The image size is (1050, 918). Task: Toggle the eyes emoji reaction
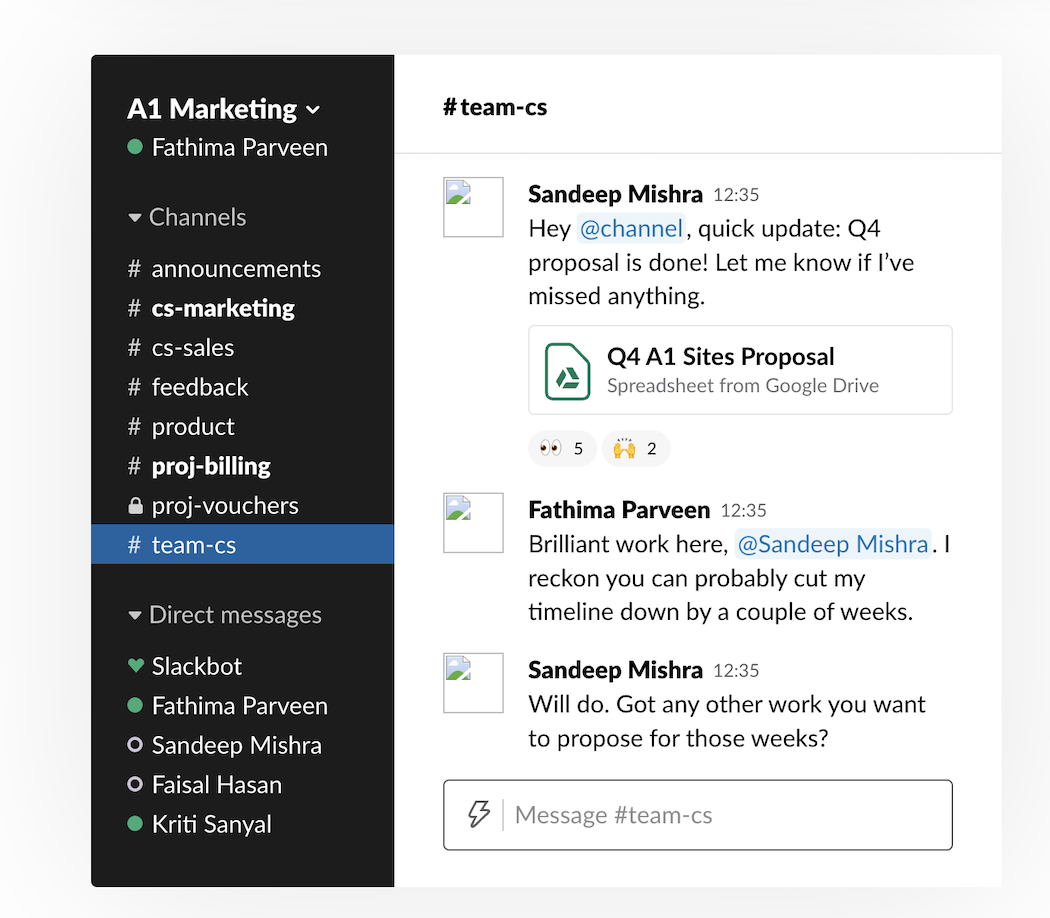[x=562, y=448]
